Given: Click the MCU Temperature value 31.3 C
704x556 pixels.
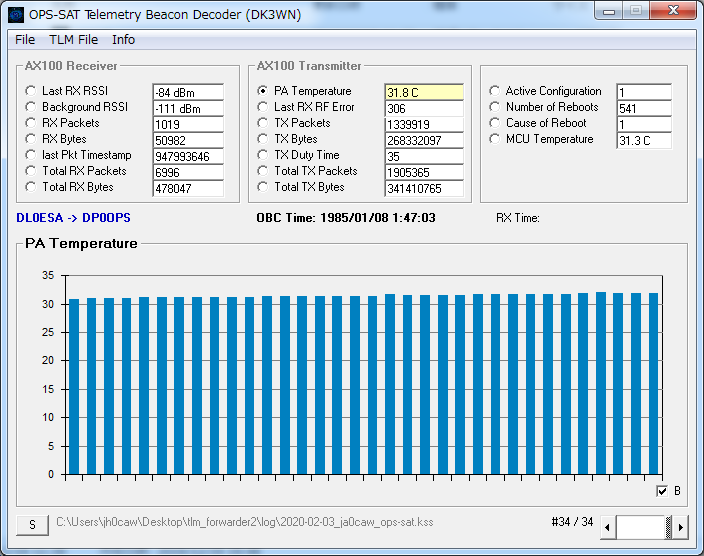Looking at the screenshot, I should pos(644,141).
